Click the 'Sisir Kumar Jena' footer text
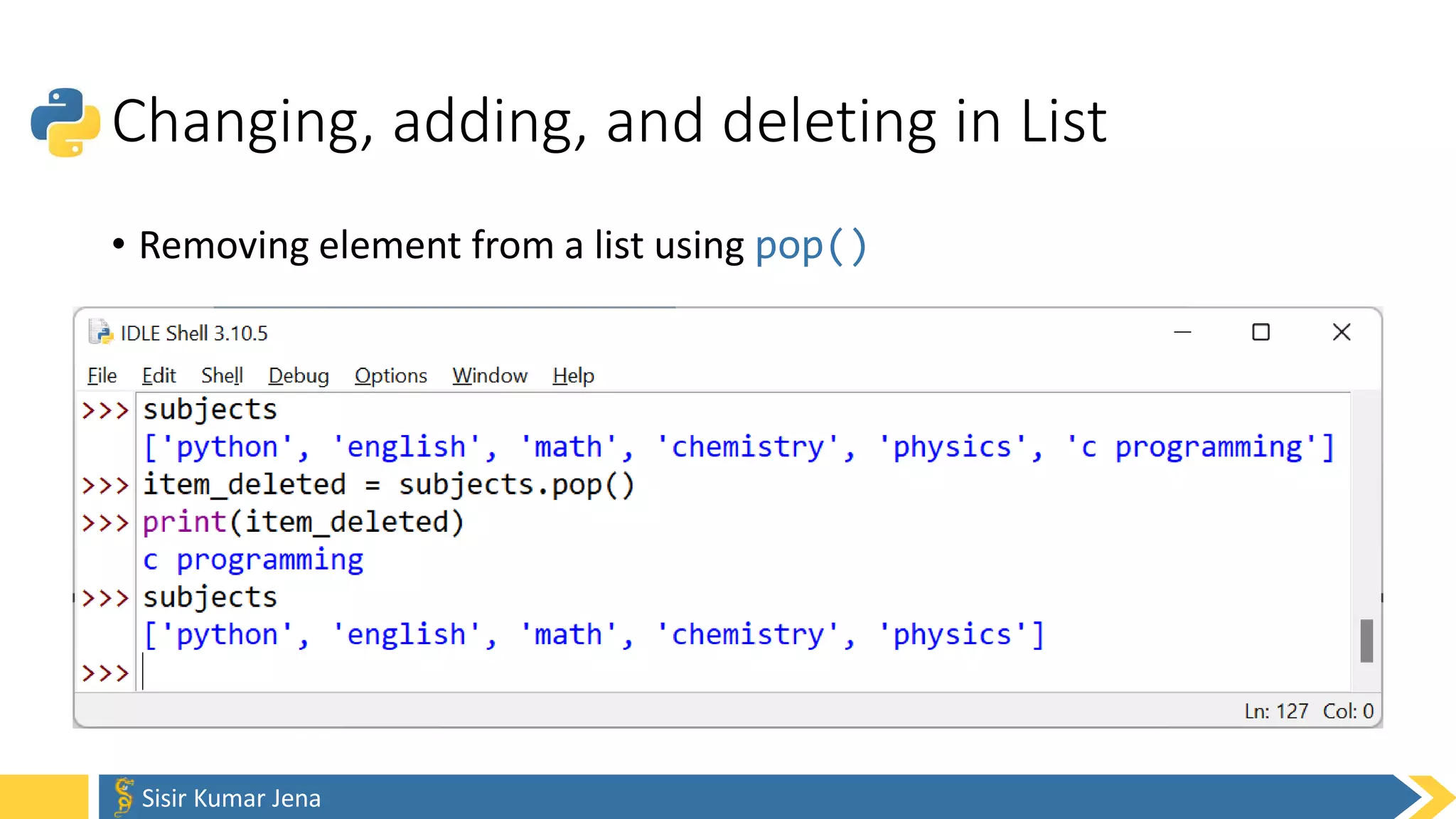 [x=231, y=798]
